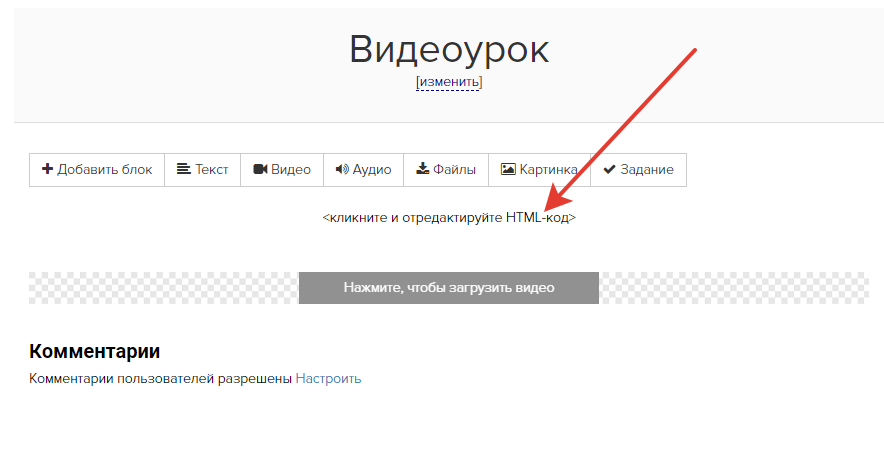Click the download icon of Файлы
The width and height of the screenshot is (884, 459).
coord(422,169)
